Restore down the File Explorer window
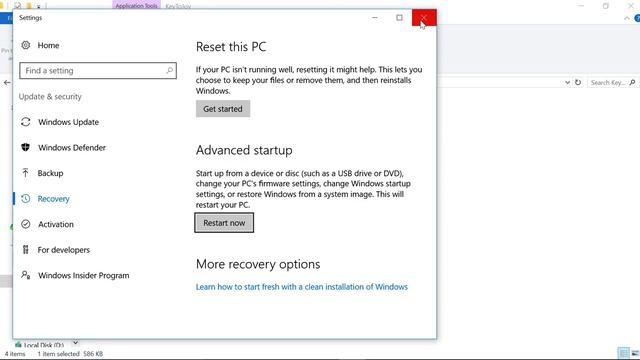This screenshot has height=360, width=640. pos(606,6)
